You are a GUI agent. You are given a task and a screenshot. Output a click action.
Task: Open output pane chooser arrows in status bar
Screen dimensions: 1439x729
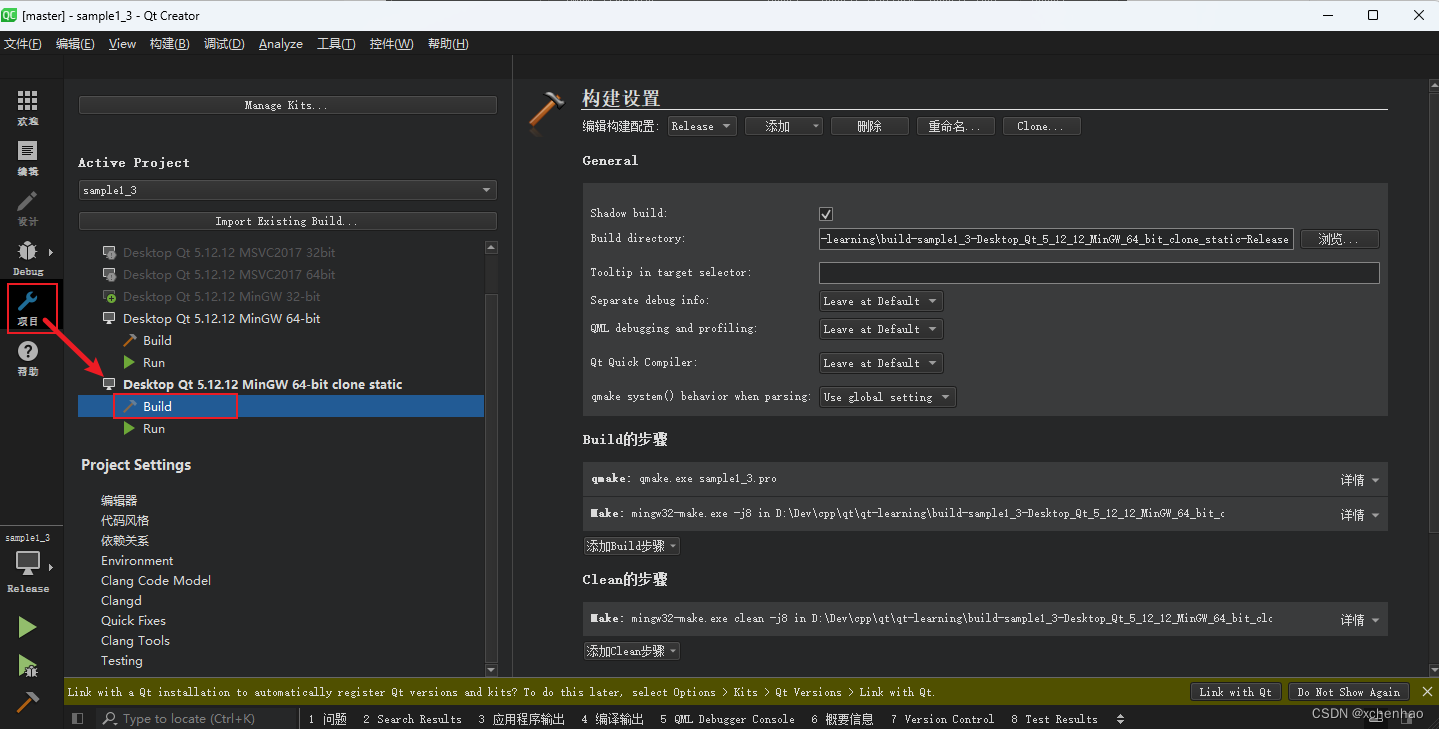pos(1120,719)
